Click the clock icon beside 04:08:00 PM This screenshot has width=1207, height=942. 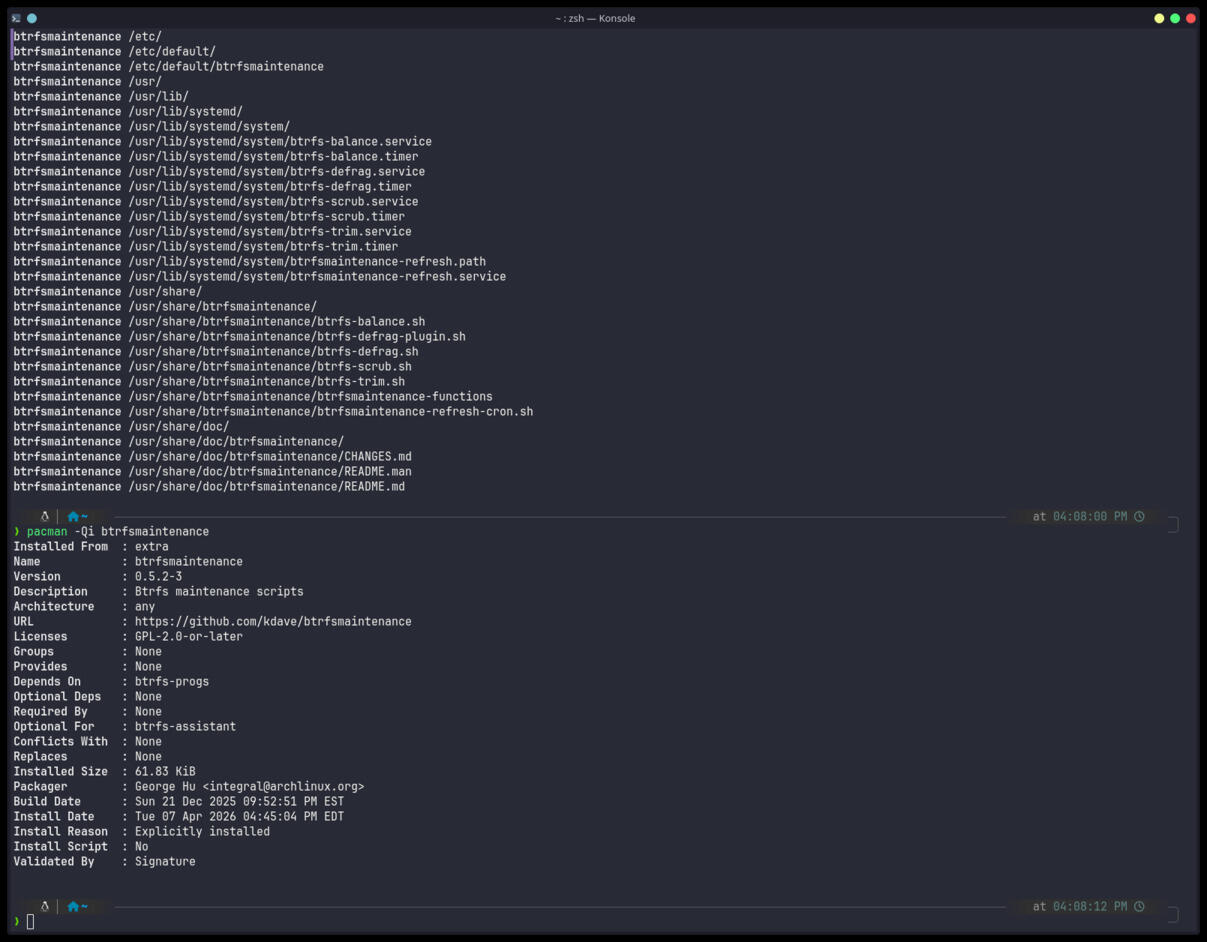[1139, 516]
